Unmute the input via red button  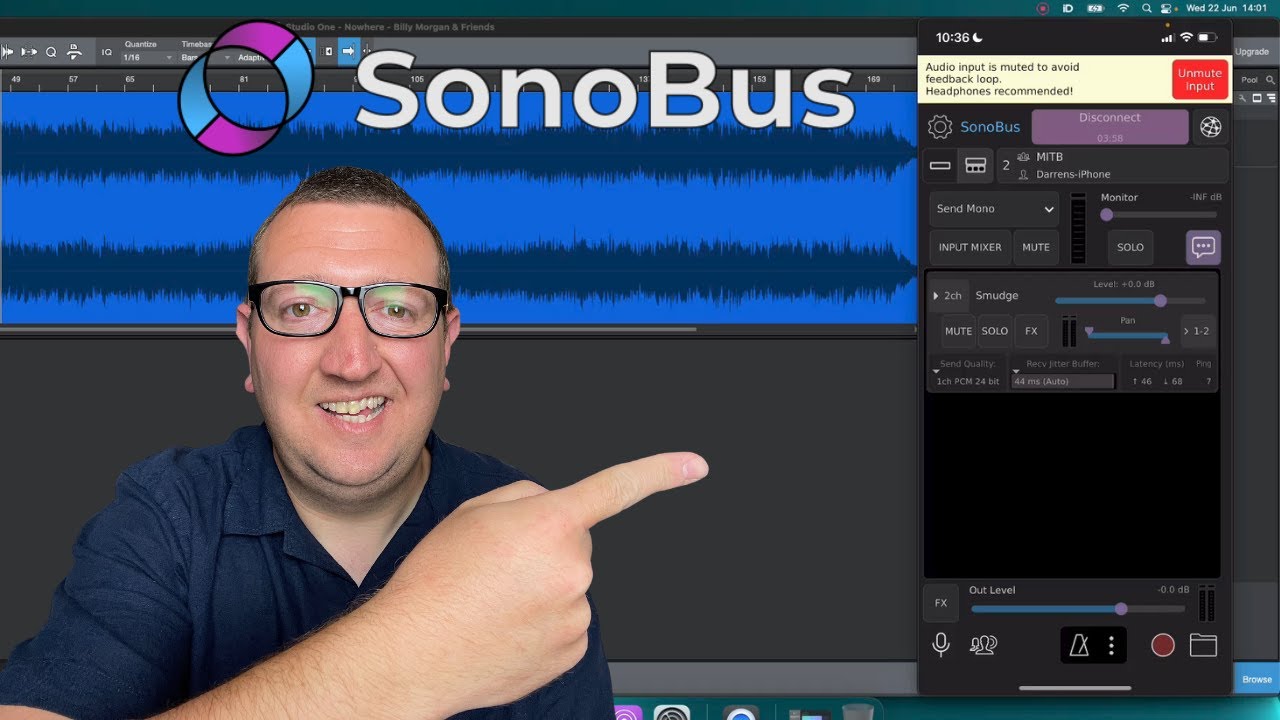[x=1199, y=80]
